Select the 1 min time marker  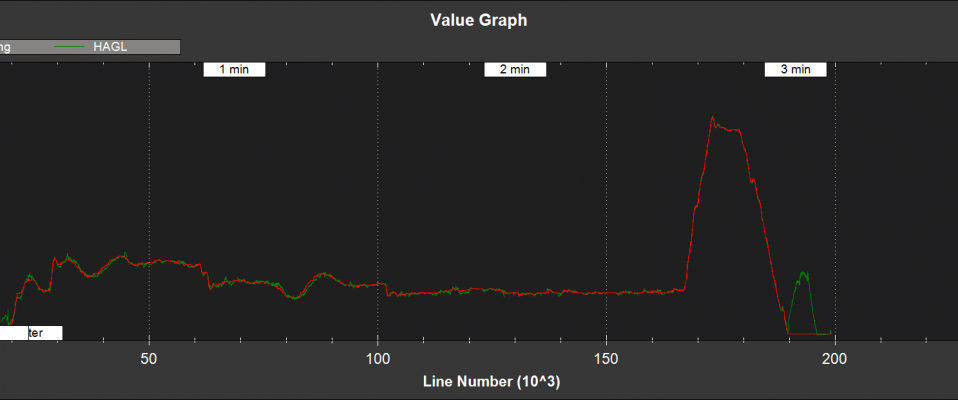coord(233,69)
